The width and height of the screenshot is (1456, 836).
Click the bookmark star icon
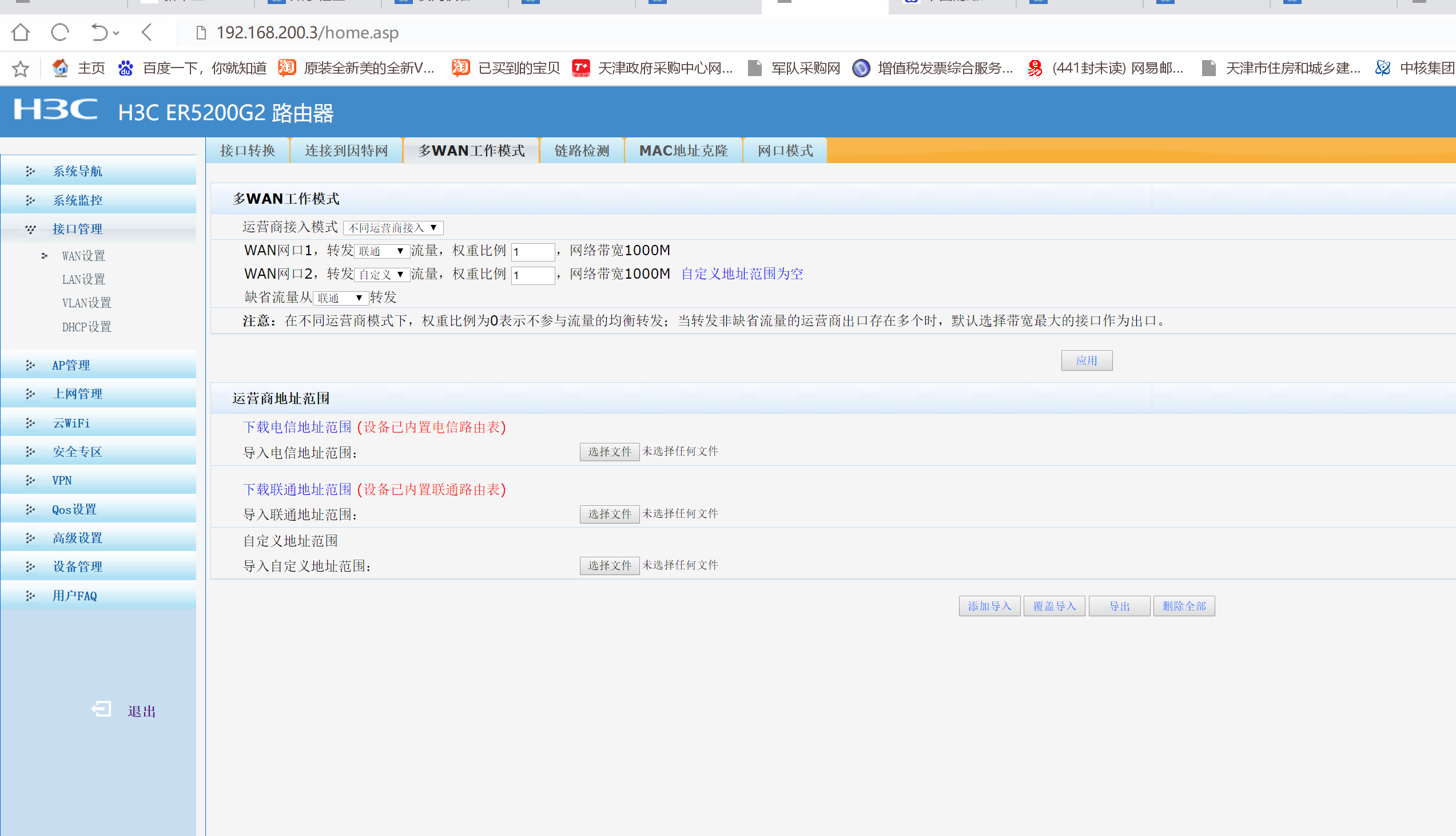[x=21, y=68]
